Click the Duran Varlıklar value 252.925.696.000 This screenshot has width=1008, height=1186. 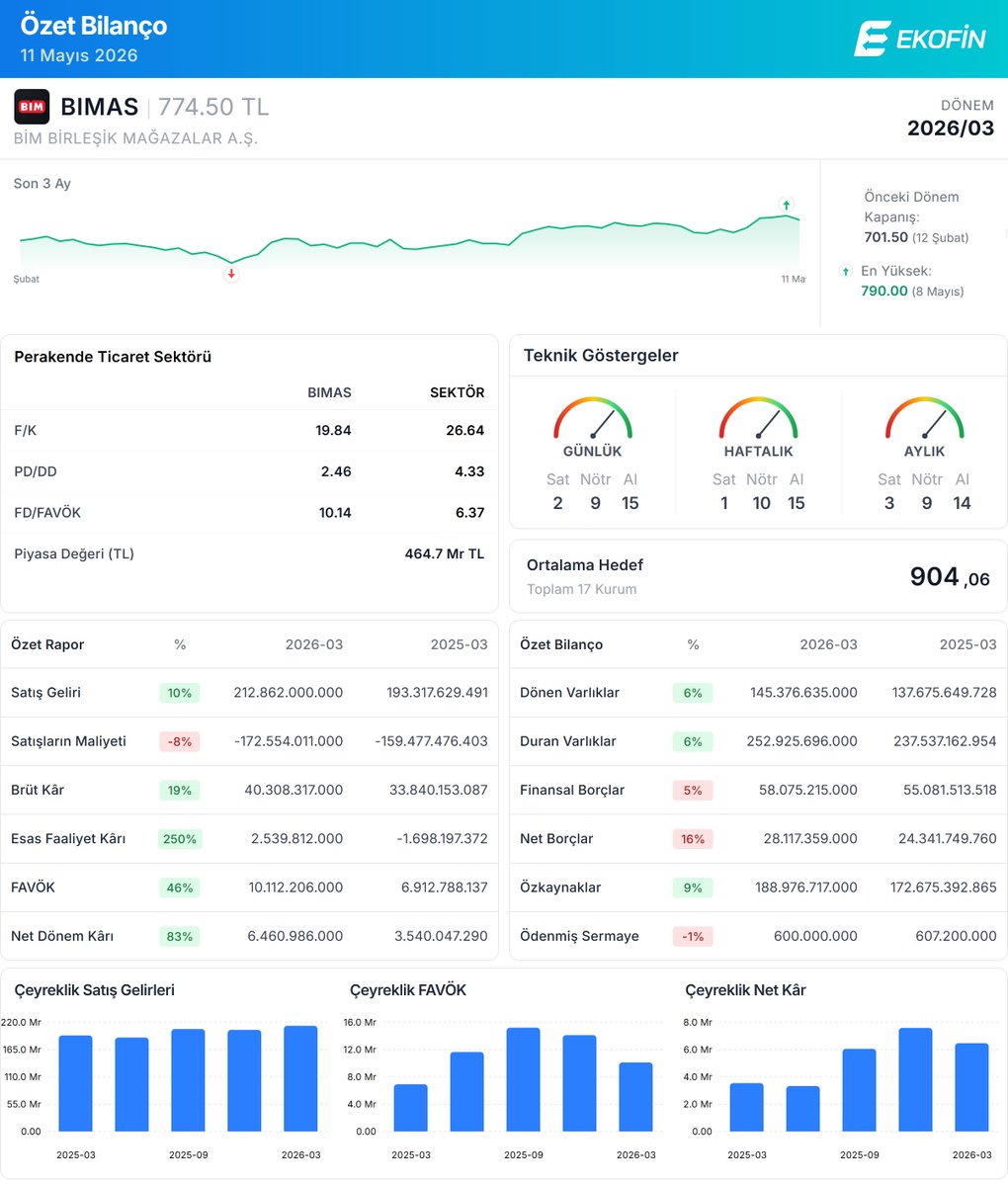[803, 741]
